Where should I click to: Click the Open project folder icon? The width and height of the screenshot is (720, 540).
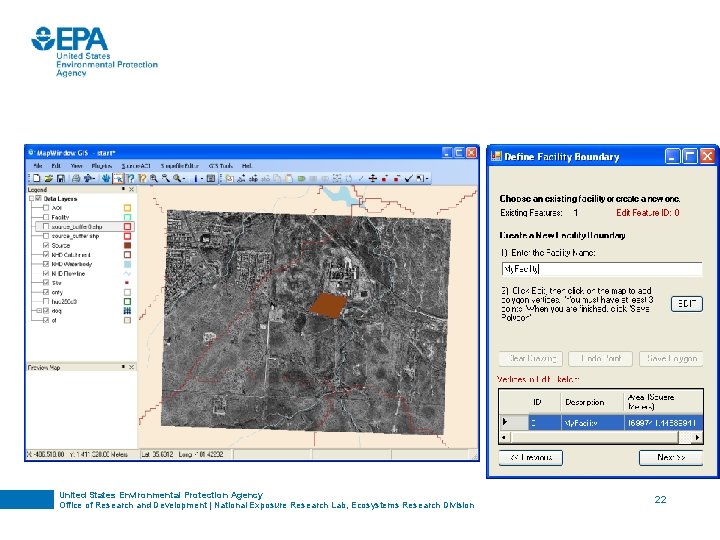(48, 178)
